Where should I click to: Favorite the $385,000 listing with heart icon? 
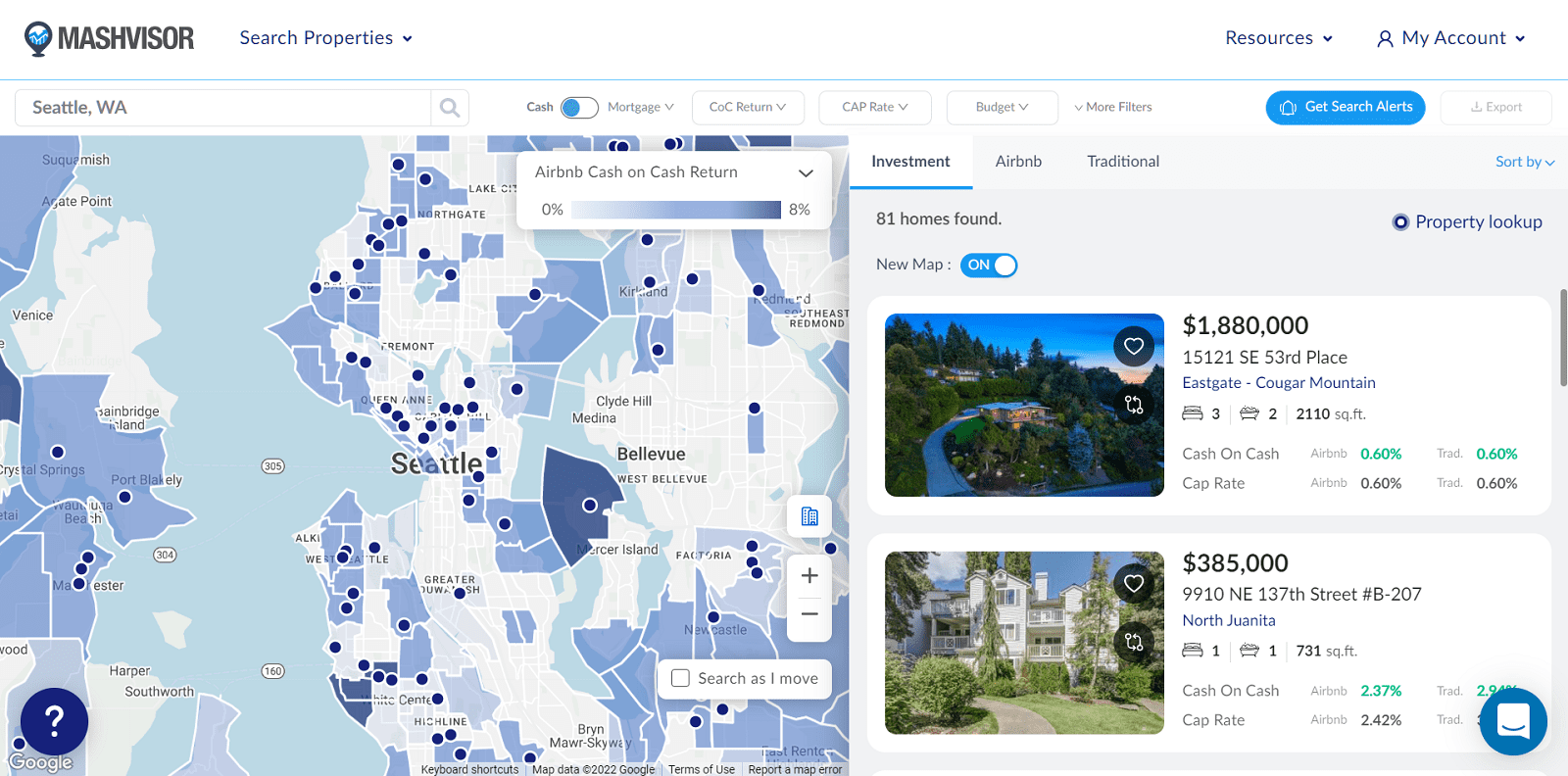click(1134, 584)
